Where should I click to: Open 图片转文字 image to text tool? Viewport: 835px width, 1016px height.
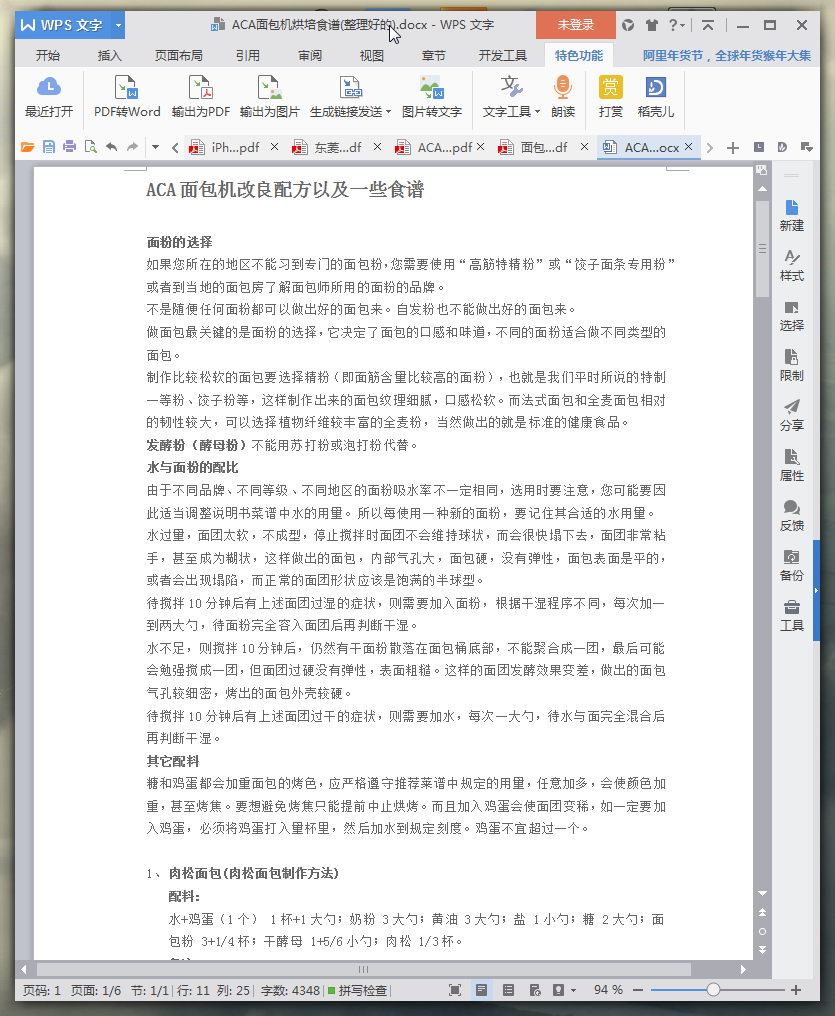(x=431, y=97)
